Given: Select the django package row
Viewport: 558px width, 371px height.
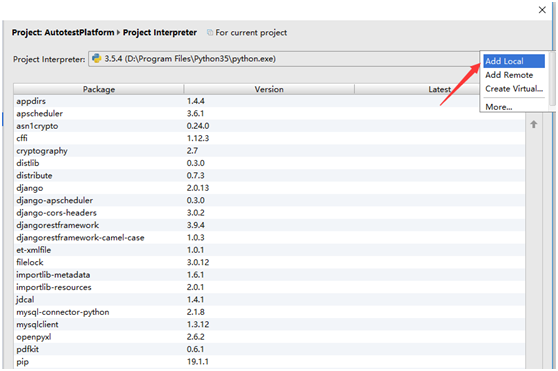Looking at the screenshot, I should 269,188.
